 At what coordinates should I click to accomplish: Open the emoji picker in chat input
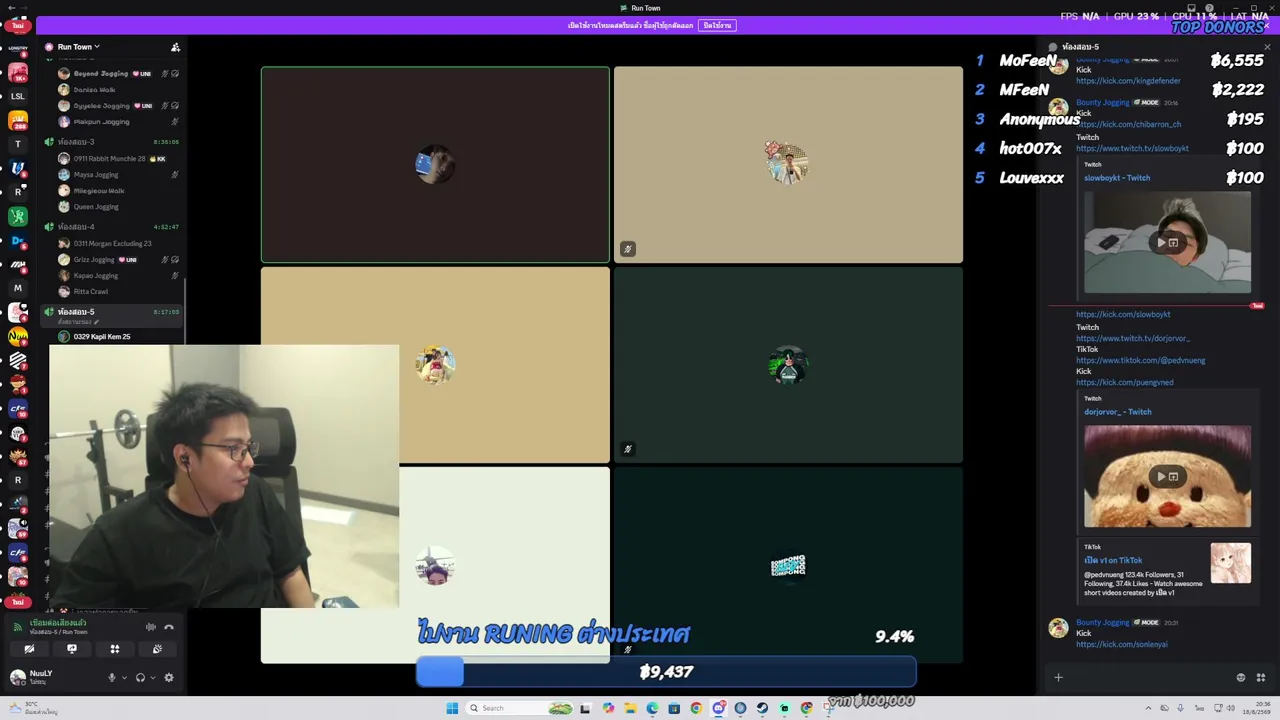(x=1241, y=678)
